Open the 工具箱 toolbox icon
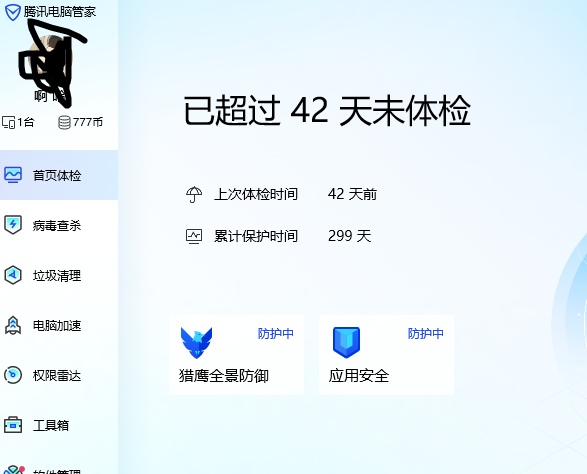Viewport: 587px width, 474px height. tap(13, 425)
